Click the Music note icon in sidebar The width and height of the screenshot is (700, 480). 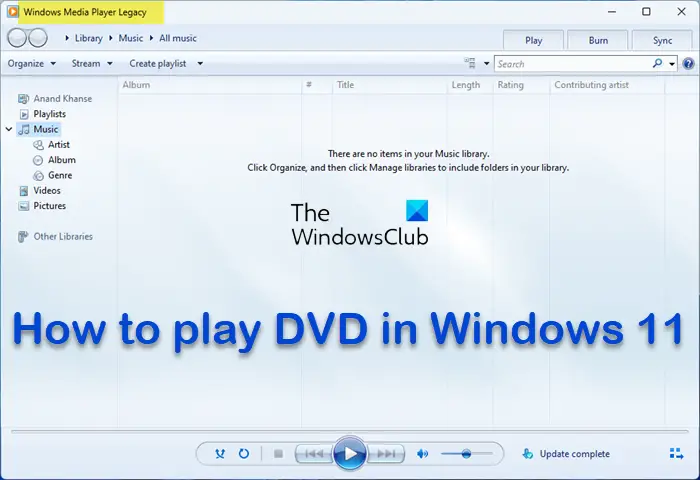point(24,129)
